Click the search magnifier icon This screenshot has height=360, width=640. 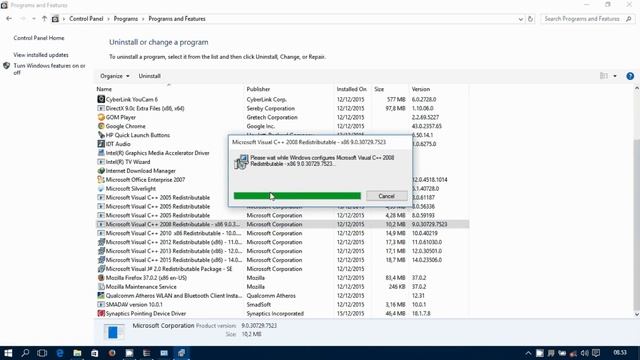[629, 19]
